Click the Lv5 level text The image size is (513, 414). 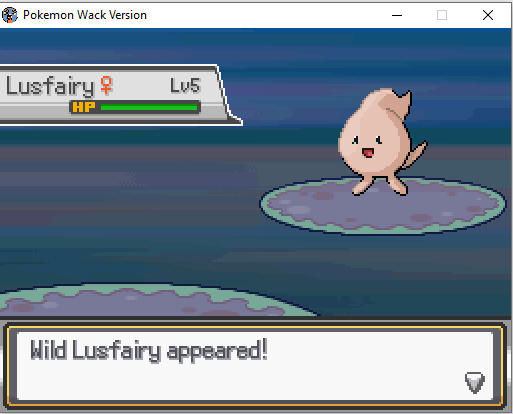point(185,86)
